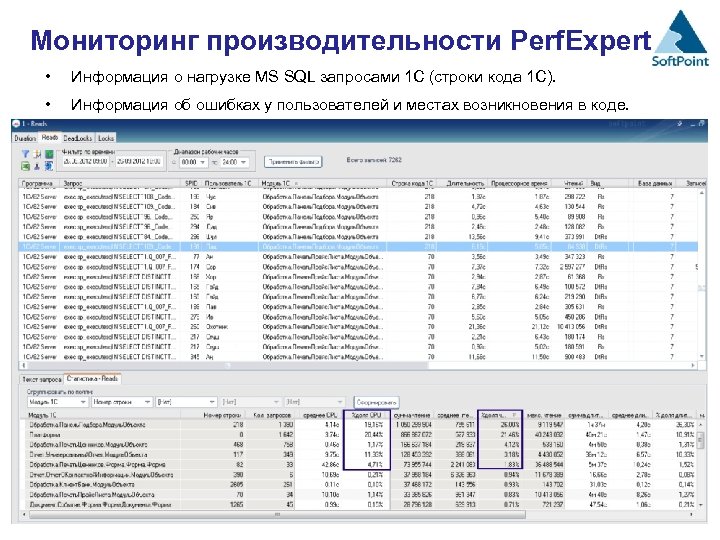Click the application icon in the window title bar

click(x=17, y=124)
